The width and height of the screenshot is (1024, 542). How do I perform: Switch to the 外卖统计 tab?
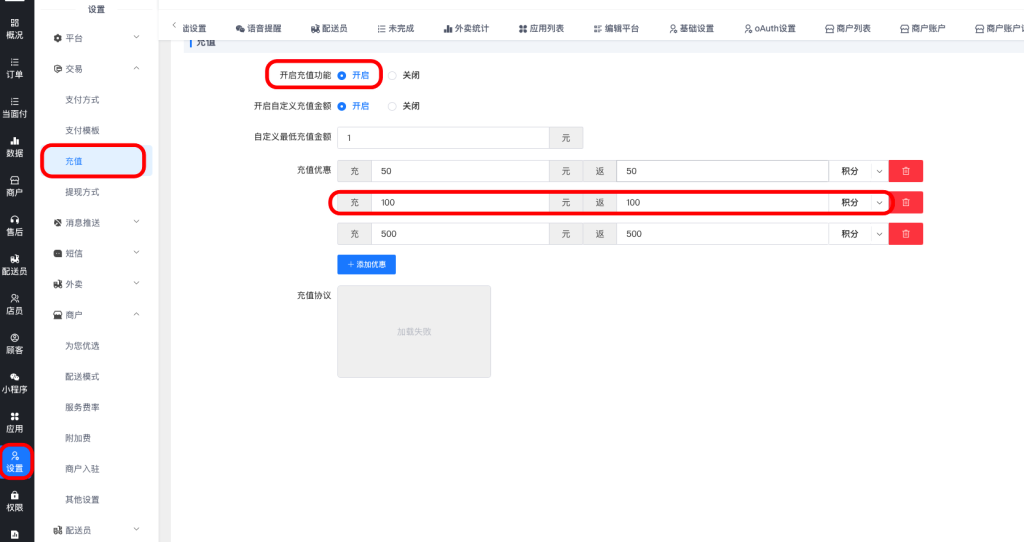click(465, 28)
